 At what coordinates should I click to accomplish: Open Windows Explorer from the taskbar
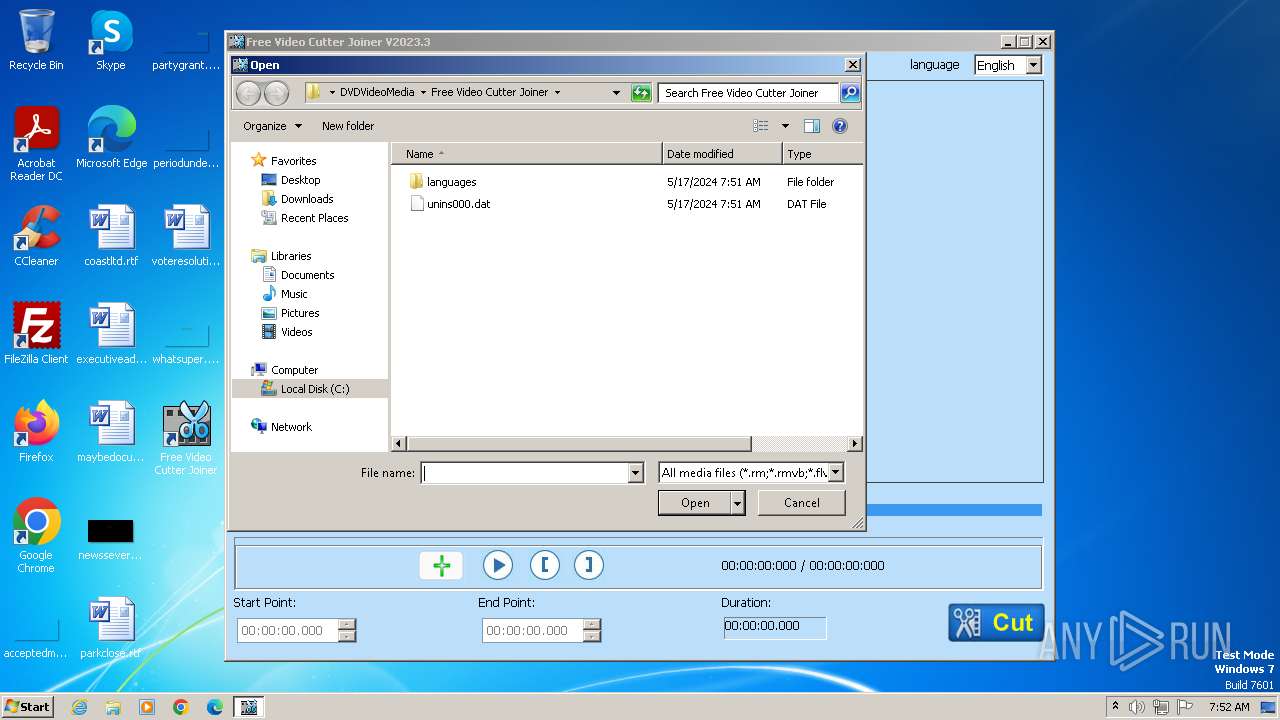coord(113,707)
